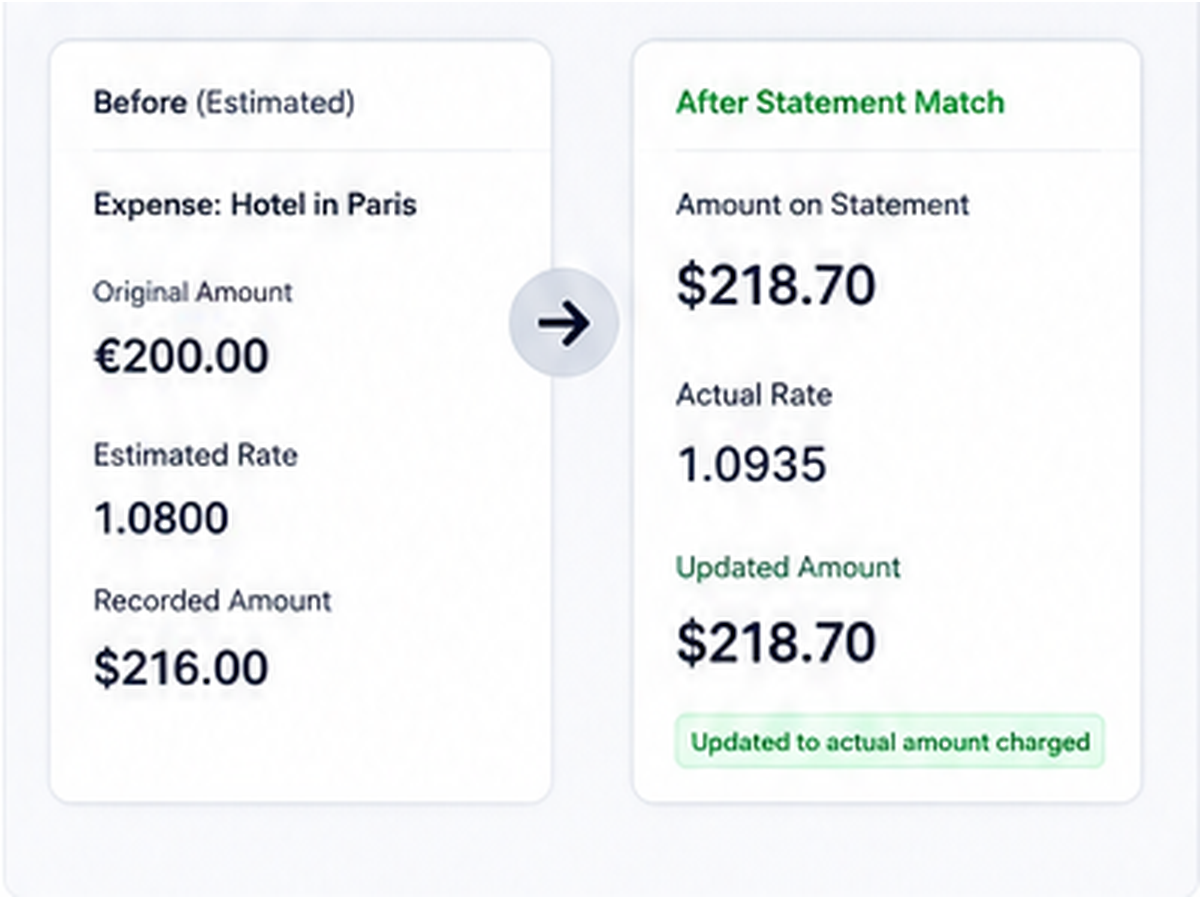This screenshot has width=1200, height=900.
Task: Select the $218.70 amount under Amount on Statement
Action: tap(776, 285)
